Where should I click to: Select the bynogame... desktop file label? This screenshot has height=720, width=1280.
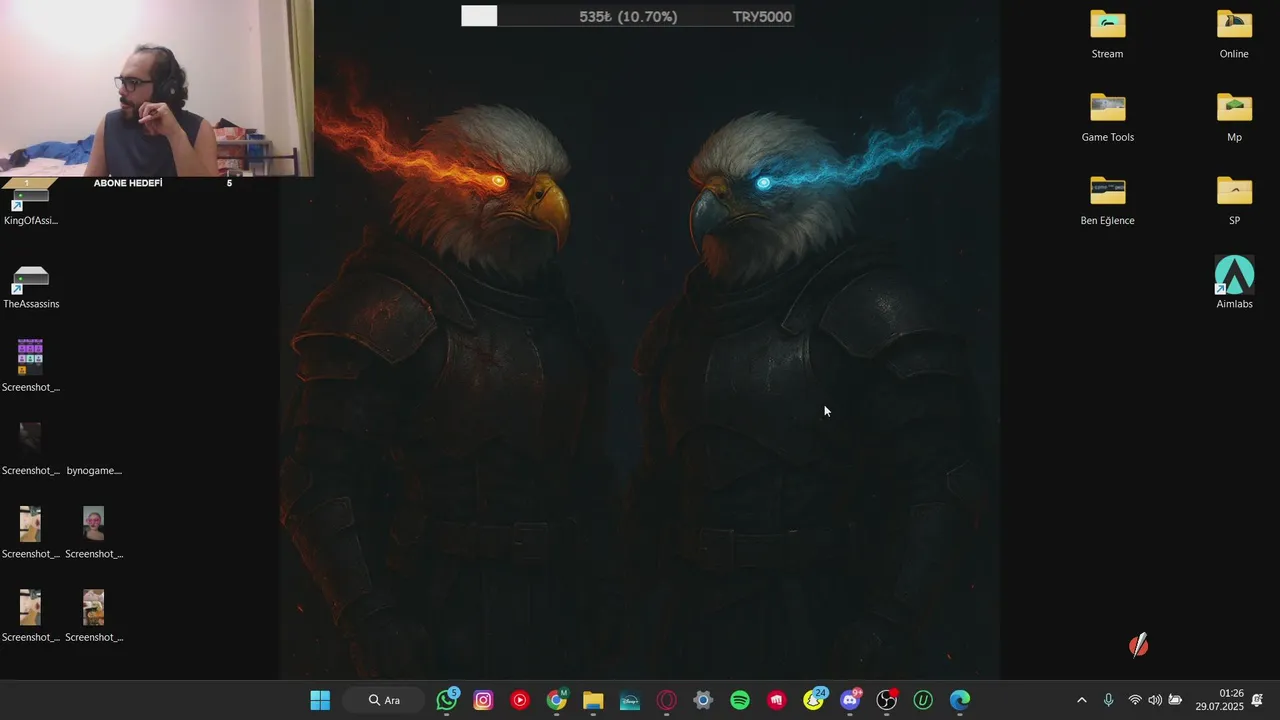(94, 470)
